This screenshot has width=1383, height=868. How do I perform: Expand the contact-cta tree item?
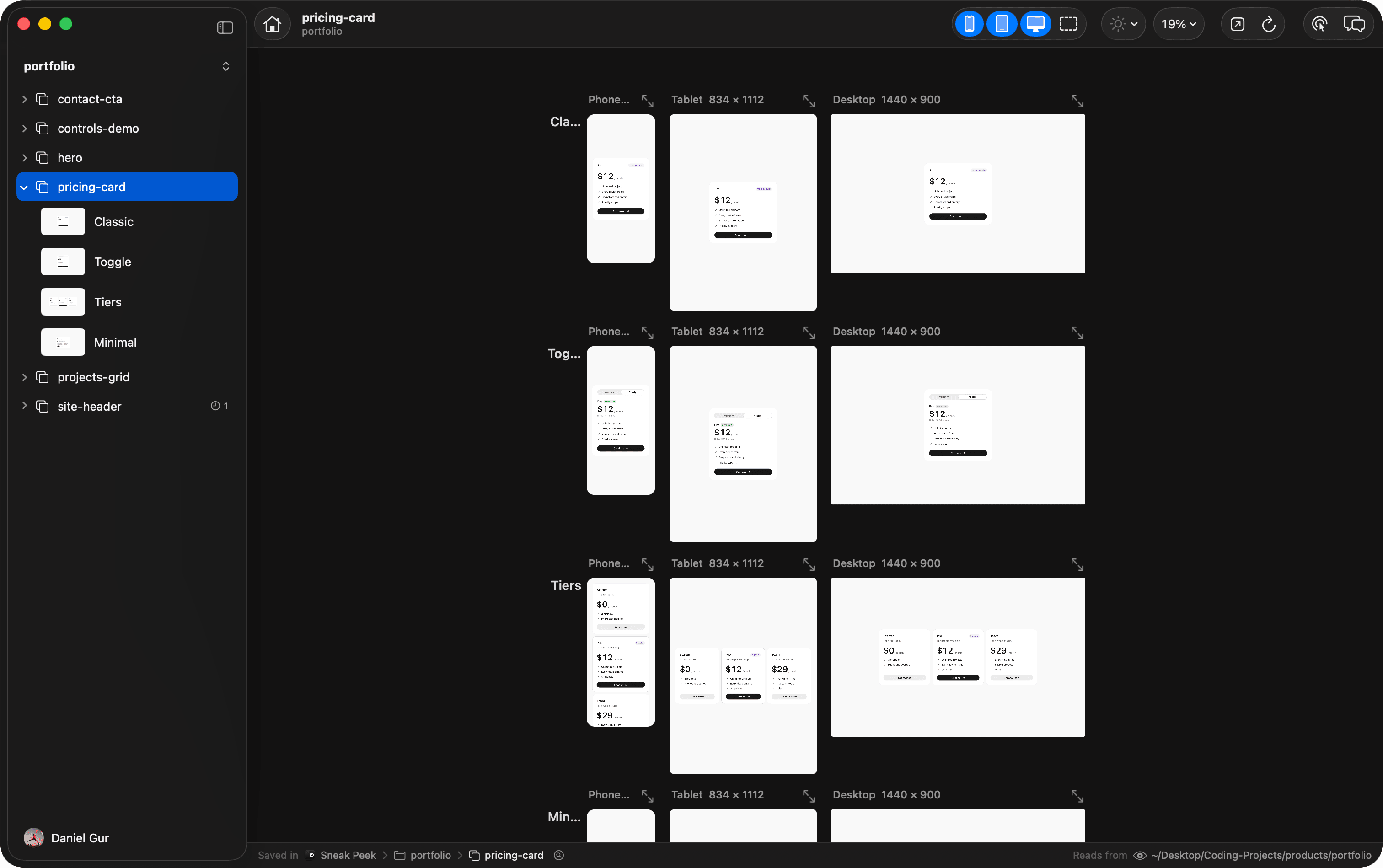24,99
